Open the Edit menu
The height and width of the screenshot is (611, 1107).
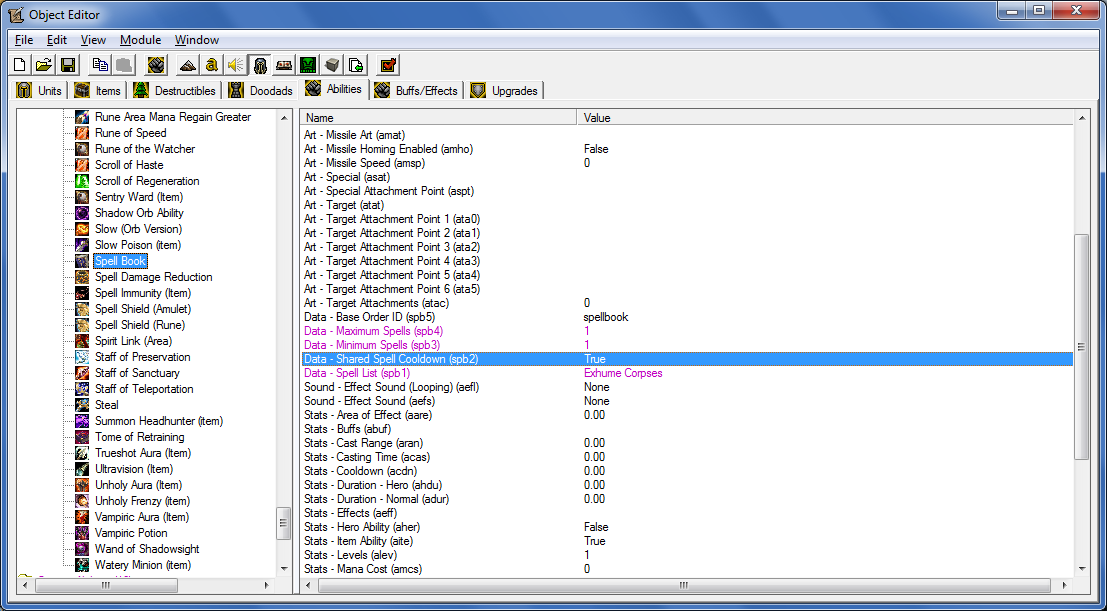tap(57, 40)
